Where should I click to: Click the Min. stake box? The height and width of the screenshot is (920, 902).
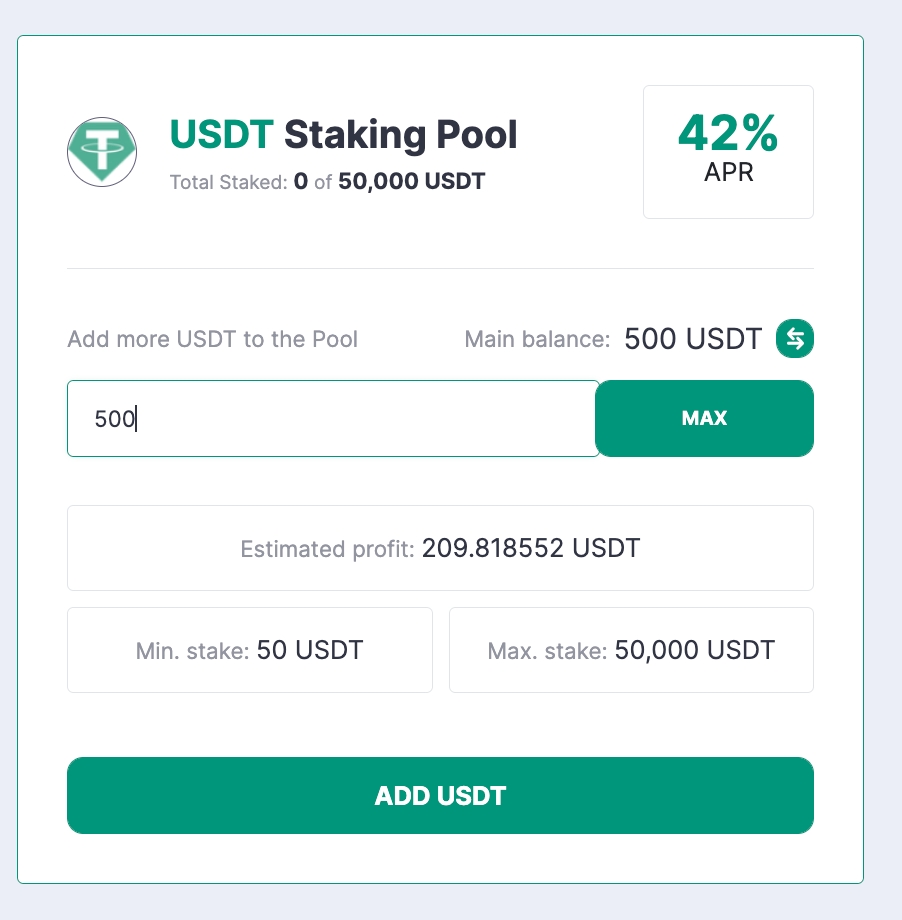[249, 651]
